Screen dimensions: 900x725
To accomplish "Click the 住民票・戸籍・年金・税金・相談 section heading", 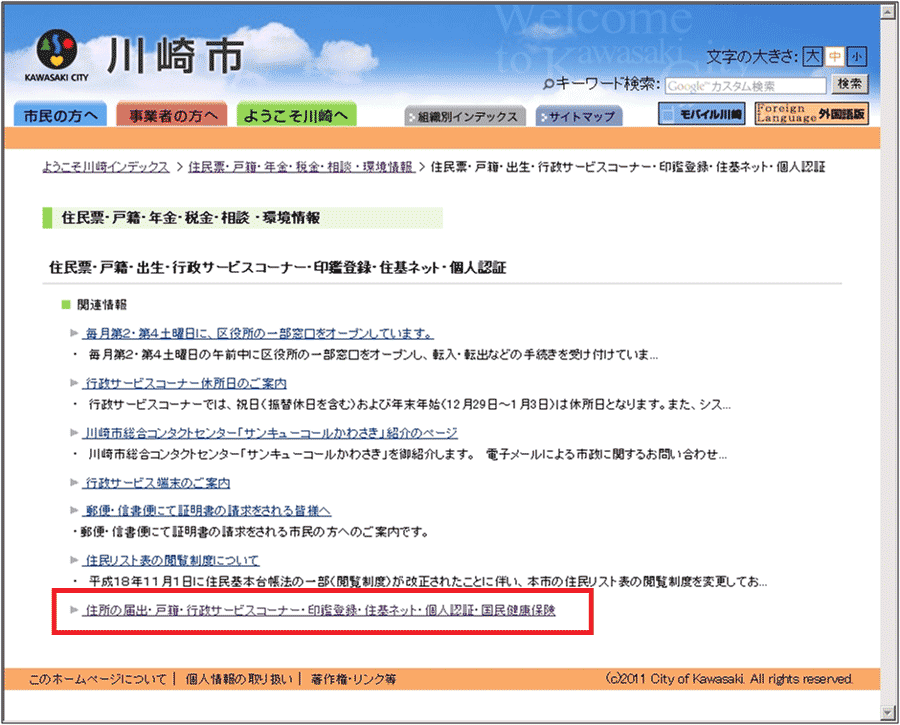I will point(191,218).
